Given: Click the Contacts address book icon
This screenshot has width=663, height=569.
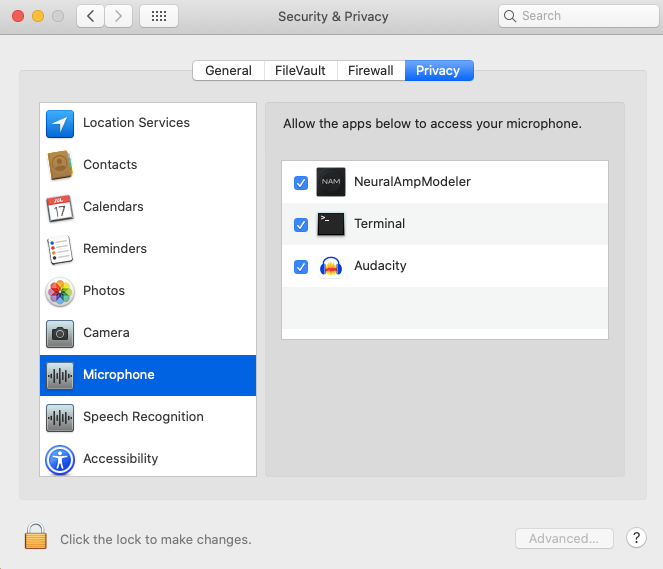Looking at the screenshot, I should [60, 165].
